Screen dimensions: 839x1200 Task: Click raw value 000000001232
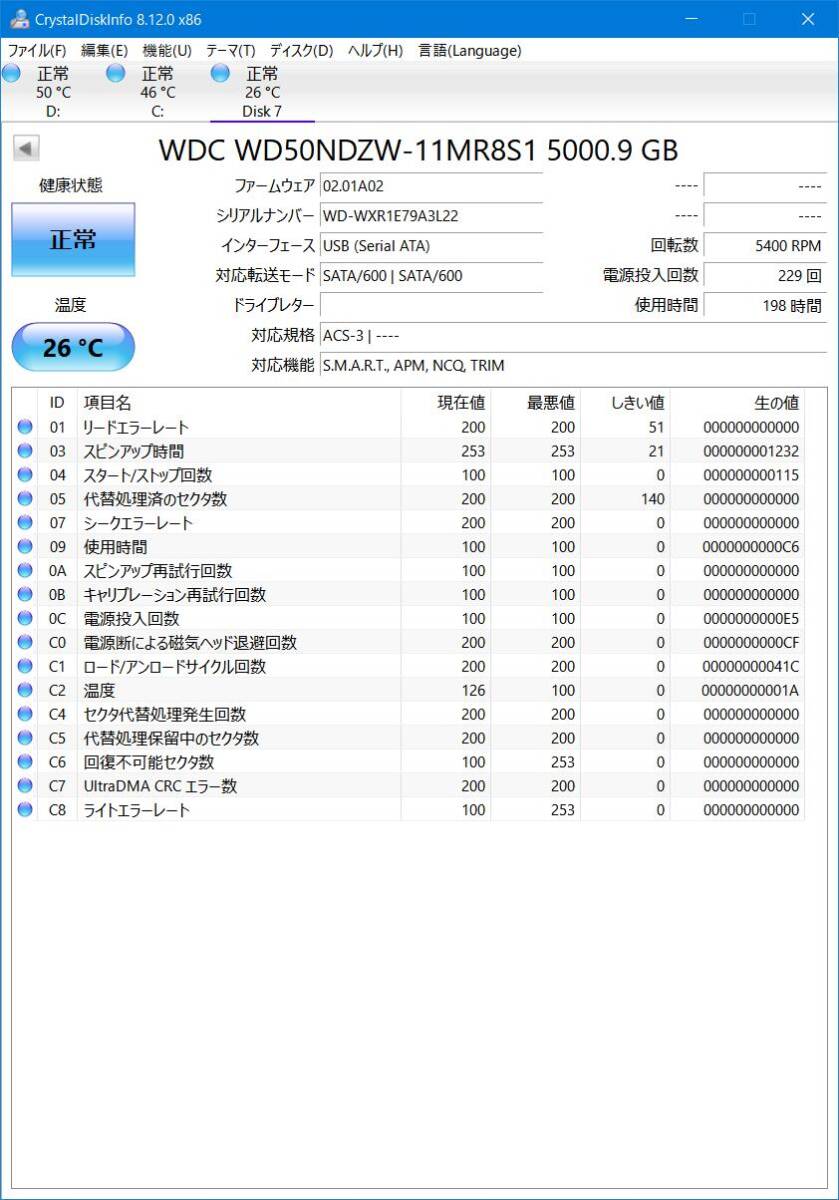pyautogui.click(x=751, y=451)
